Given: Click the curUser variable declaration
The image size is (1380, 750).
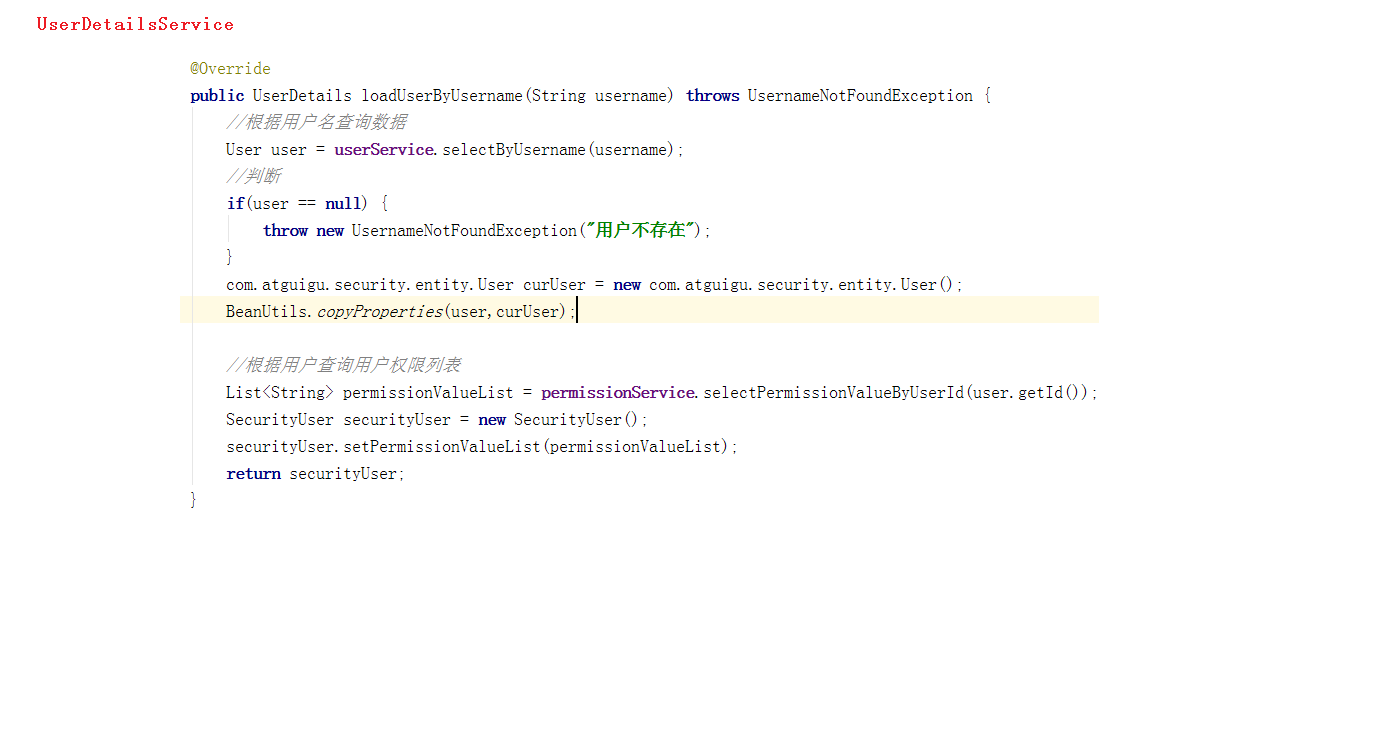Looking at the screenshot, I should pyautogui.click(x=554, y=285).
